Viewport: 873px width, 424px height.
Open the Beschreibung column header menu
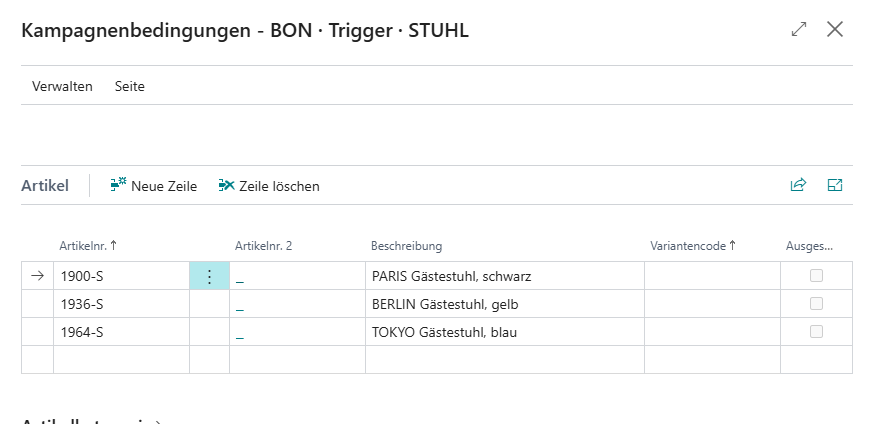(406, 246)
